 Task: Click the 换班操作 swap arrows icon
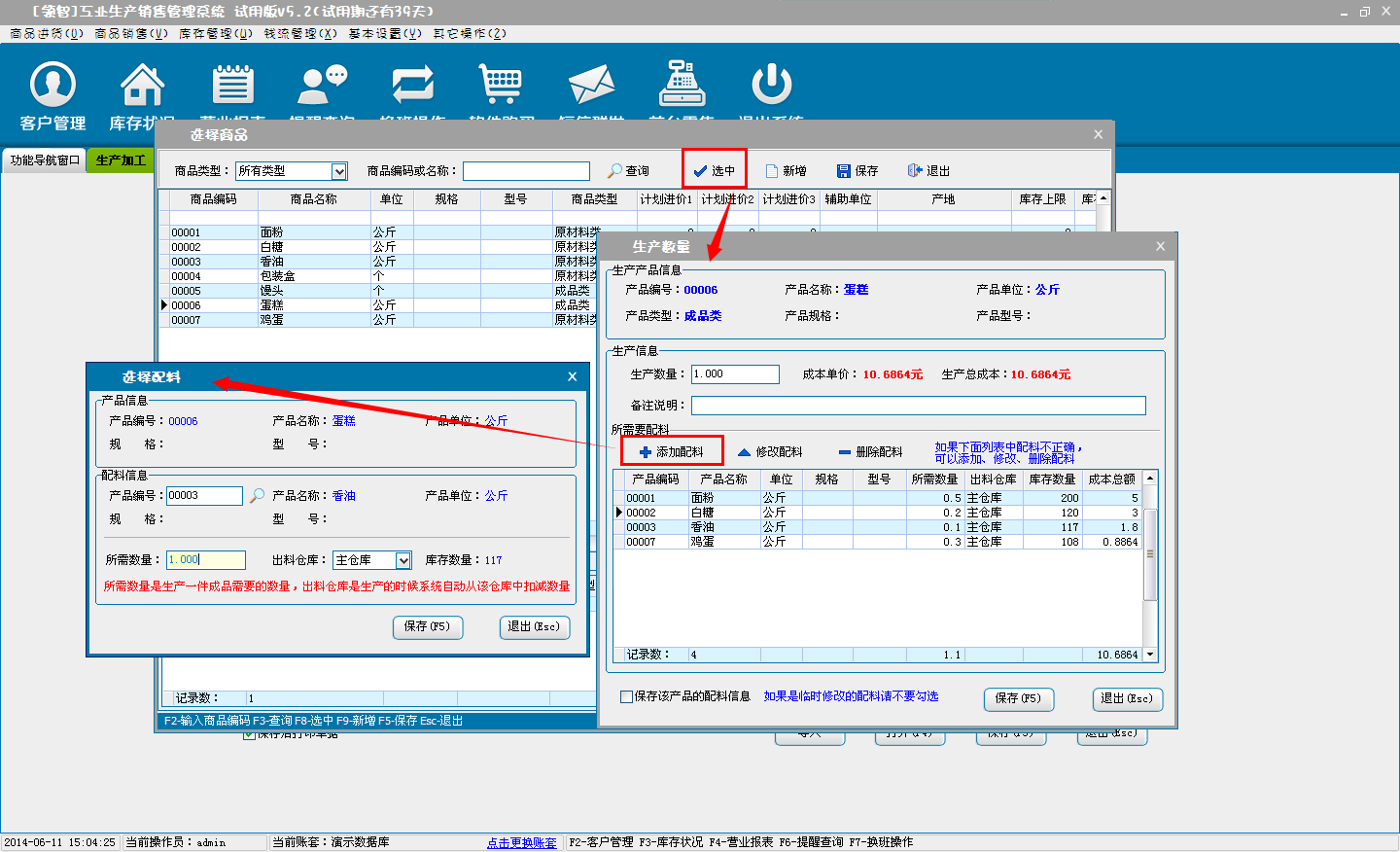[412, 86]
